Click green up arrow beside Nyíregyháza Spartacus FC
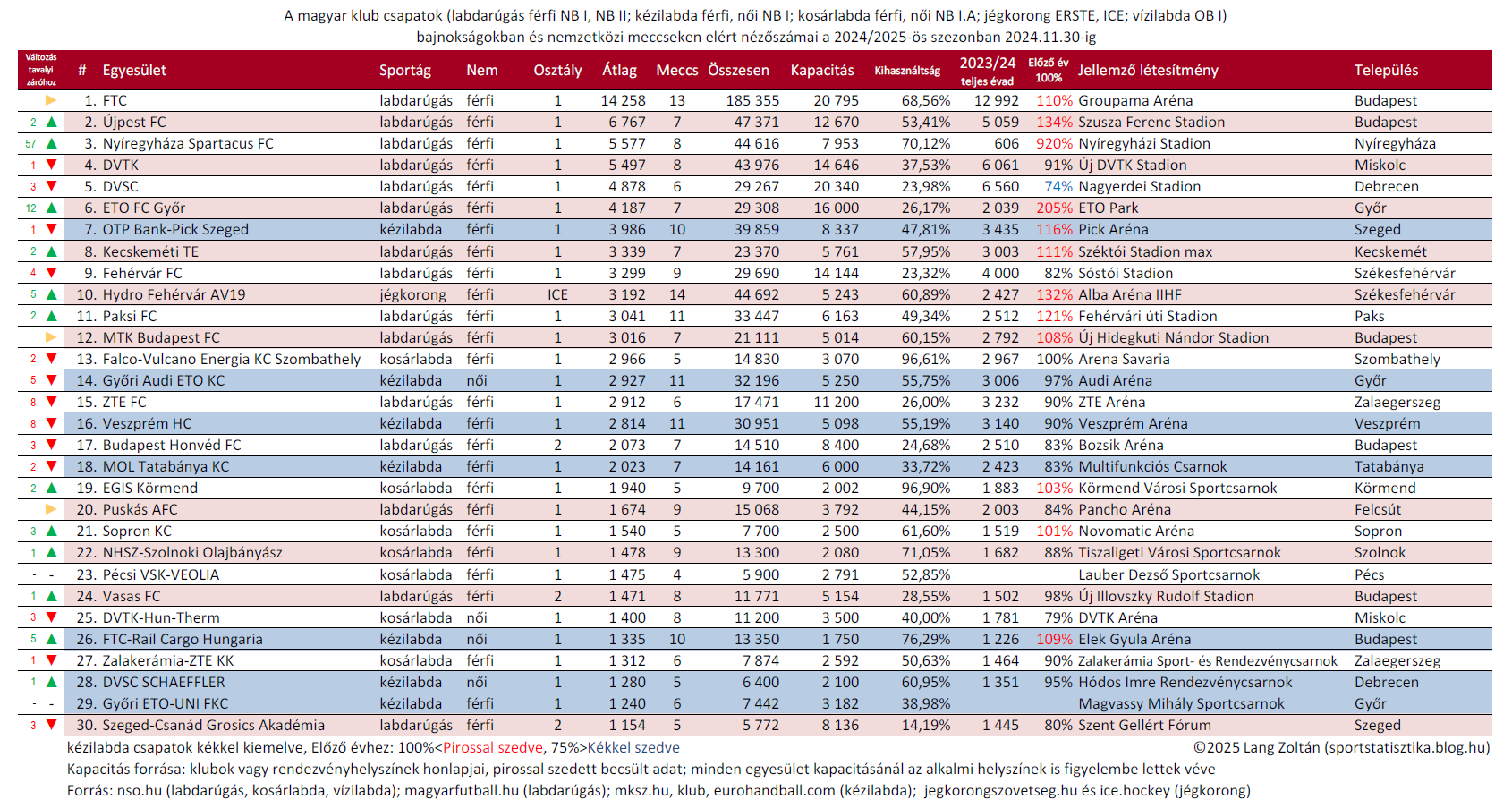 (51, 143)
